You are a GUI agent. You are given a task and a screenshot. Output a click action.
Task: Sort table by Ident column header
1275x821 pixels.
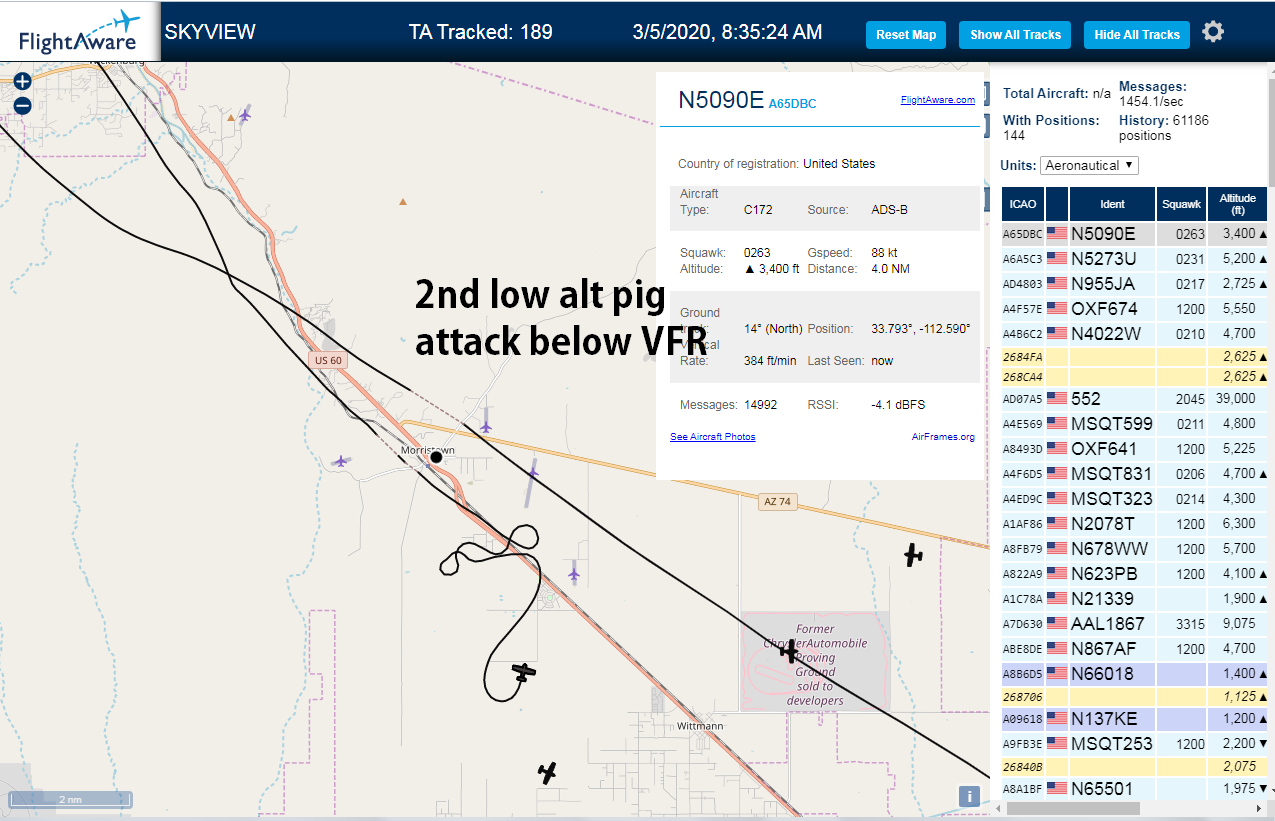(1112, 204)
